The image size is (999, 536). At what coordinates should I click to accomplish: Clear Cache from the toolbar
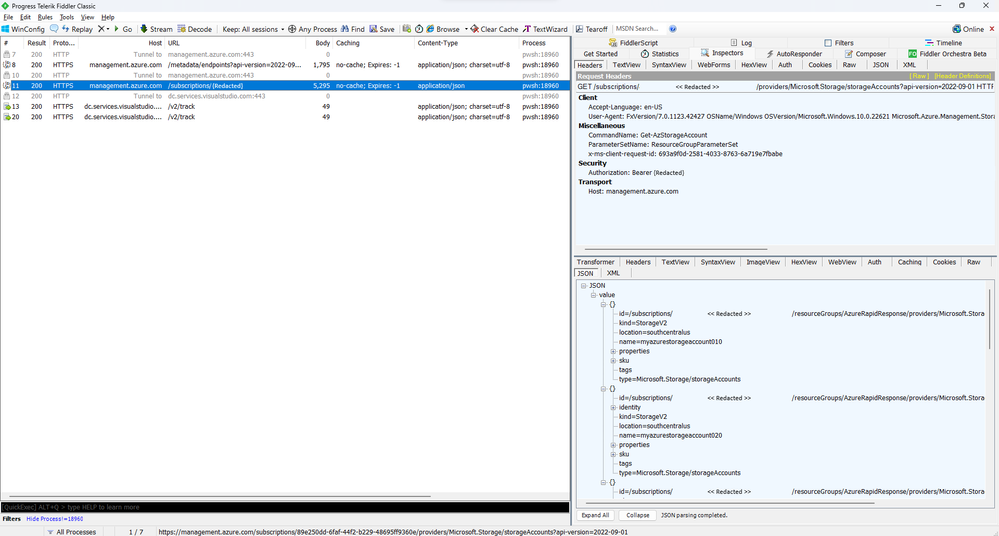point(494,29)
